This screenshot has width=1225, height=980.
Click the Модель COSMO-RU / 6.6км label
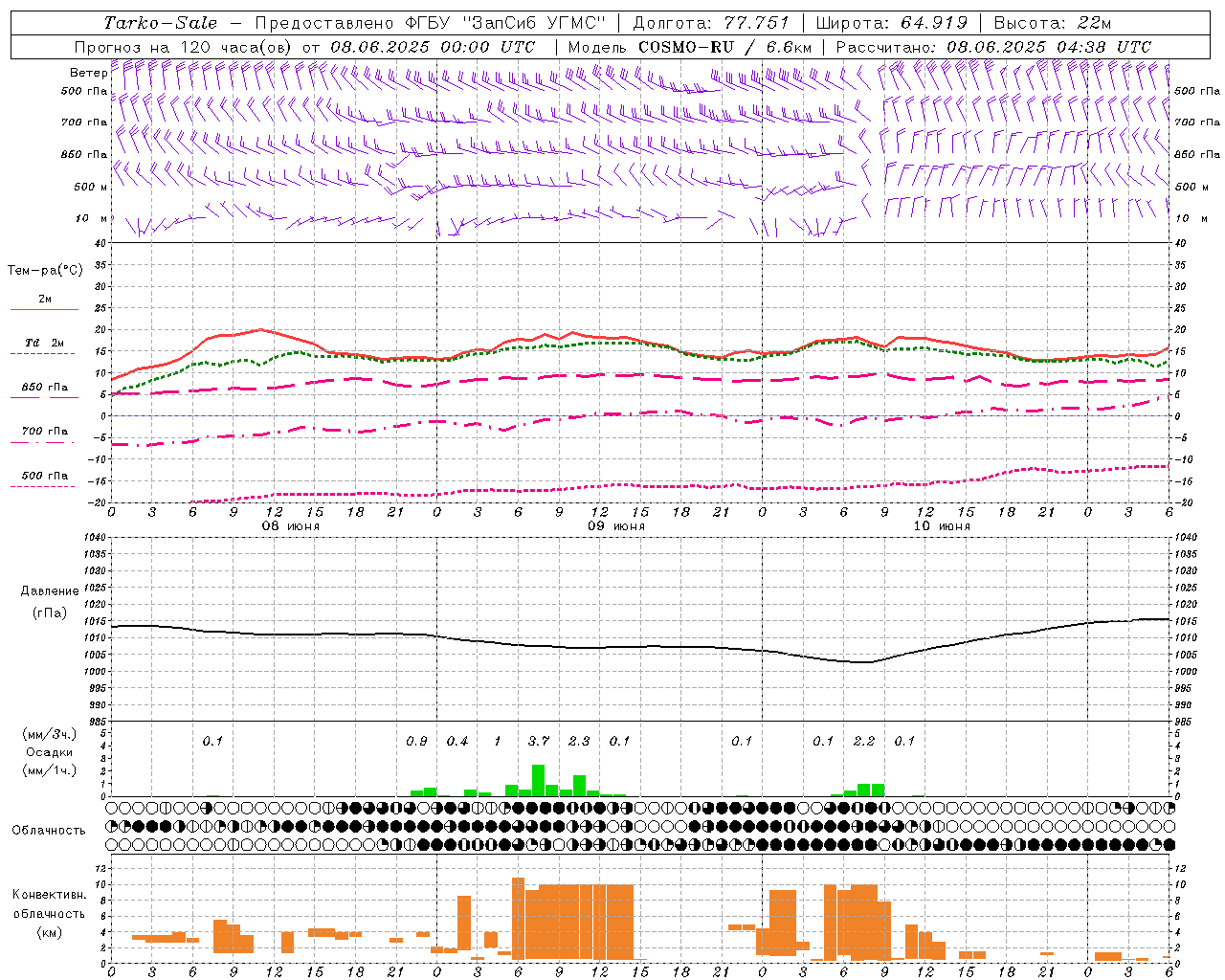pos(690,47)
